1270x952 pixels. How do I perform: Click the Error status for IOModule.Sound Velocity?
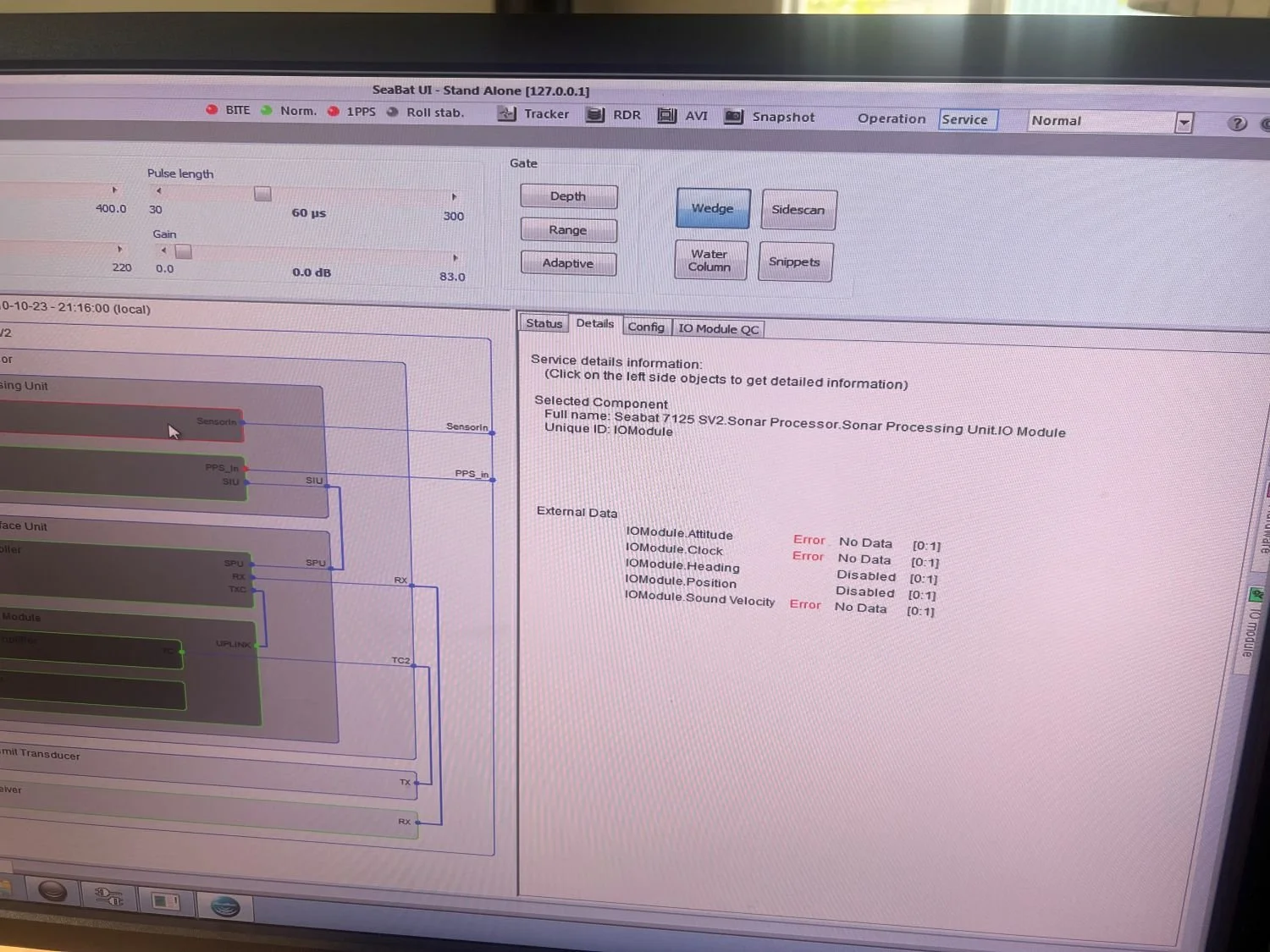pyautogui.click(x=804, y=604)
